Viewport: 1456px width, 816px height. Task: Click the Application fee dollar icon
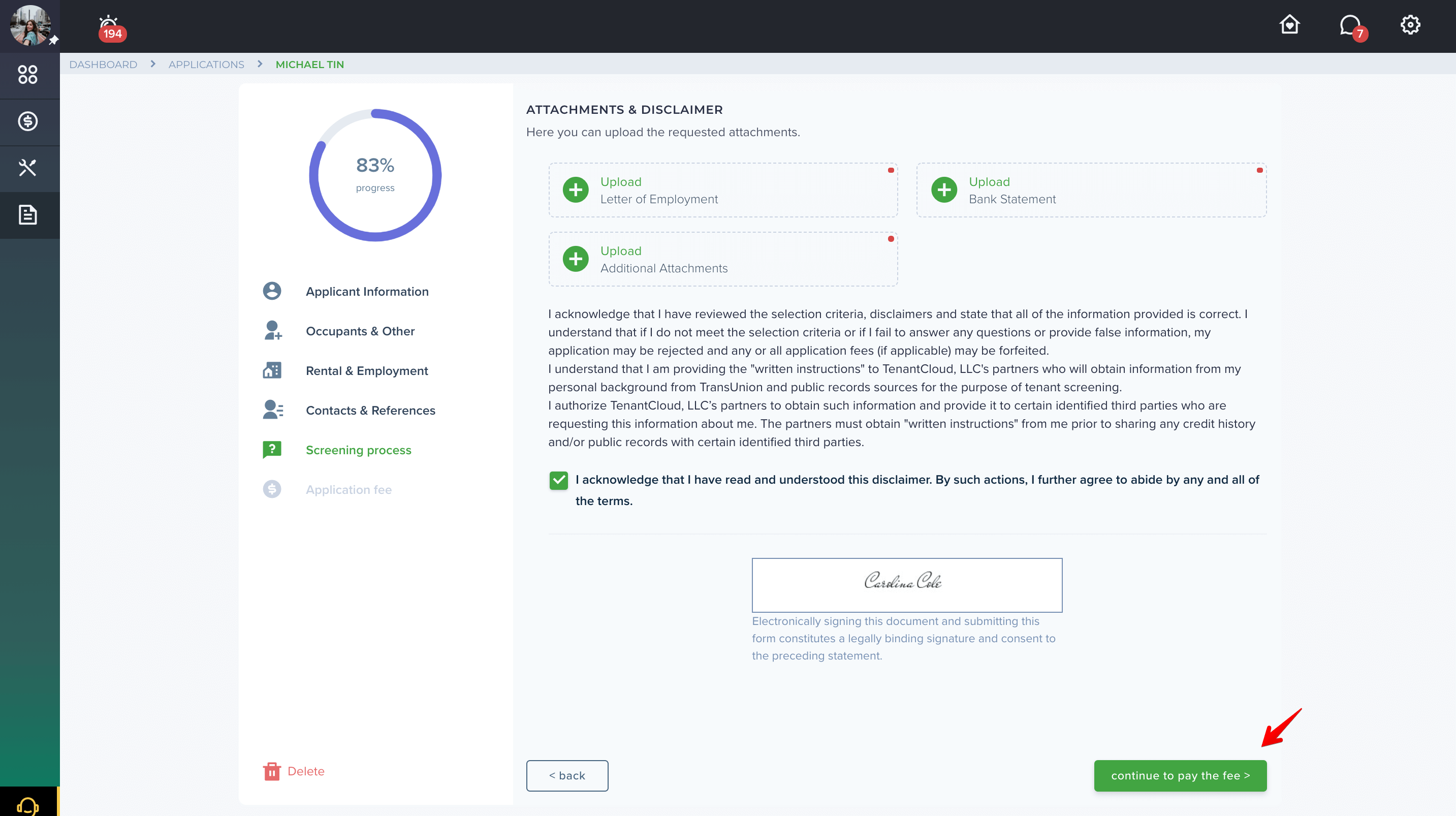click(x=272, y=489)
